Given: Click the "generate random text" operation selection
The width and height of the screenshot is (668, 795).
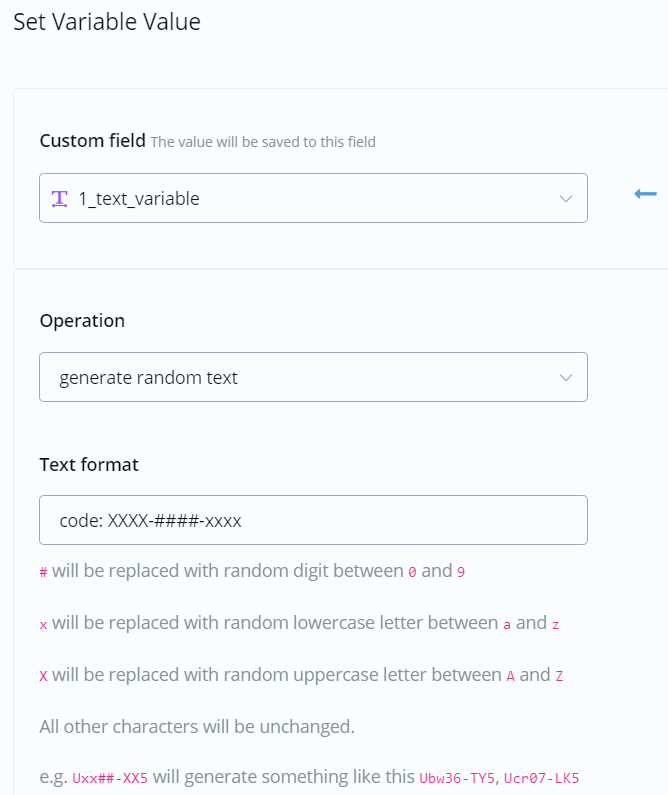Looking at the screenshot, I should 149,378.
